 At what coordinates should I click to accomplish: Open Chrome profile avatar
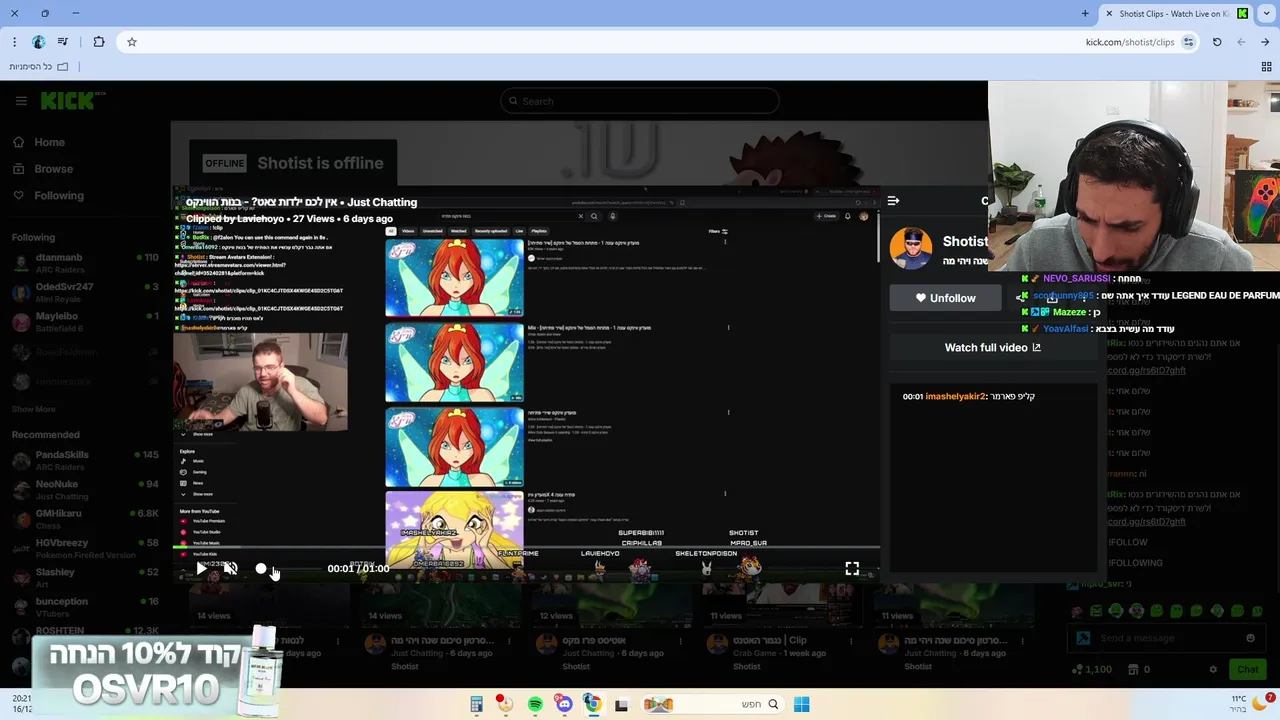(39, 42)
